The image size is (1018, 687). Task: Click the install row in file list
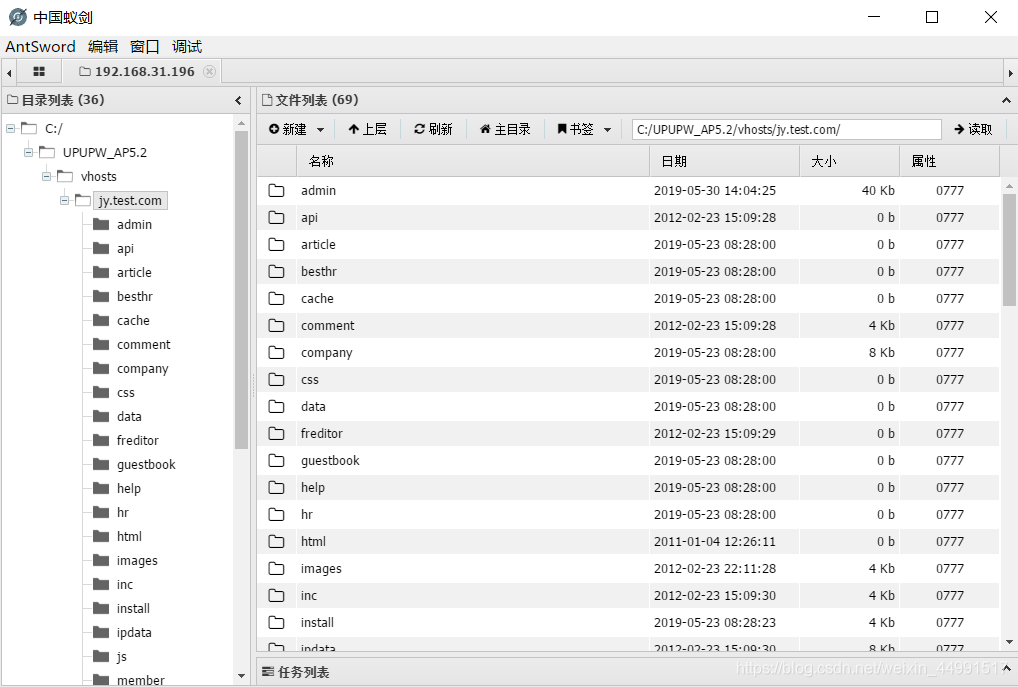pos(628,623)
